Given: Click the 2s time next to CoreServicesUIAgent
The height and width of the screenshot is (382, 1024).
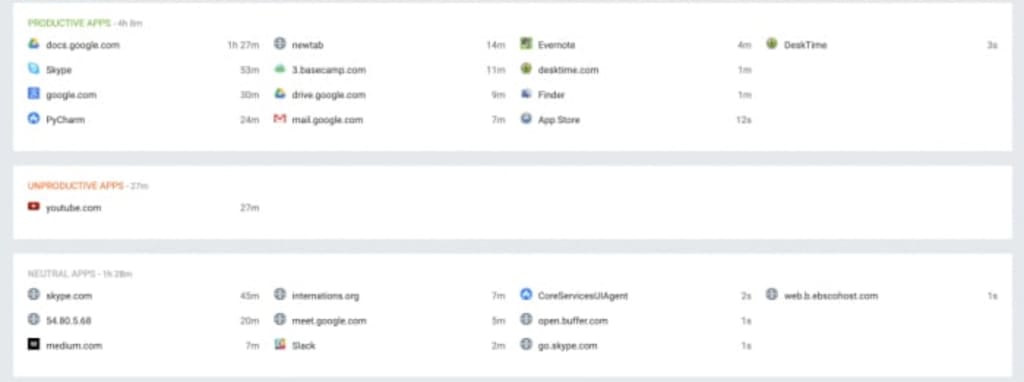Looking at the screenshot, I should pyautogui.click(x=746, y=296).
